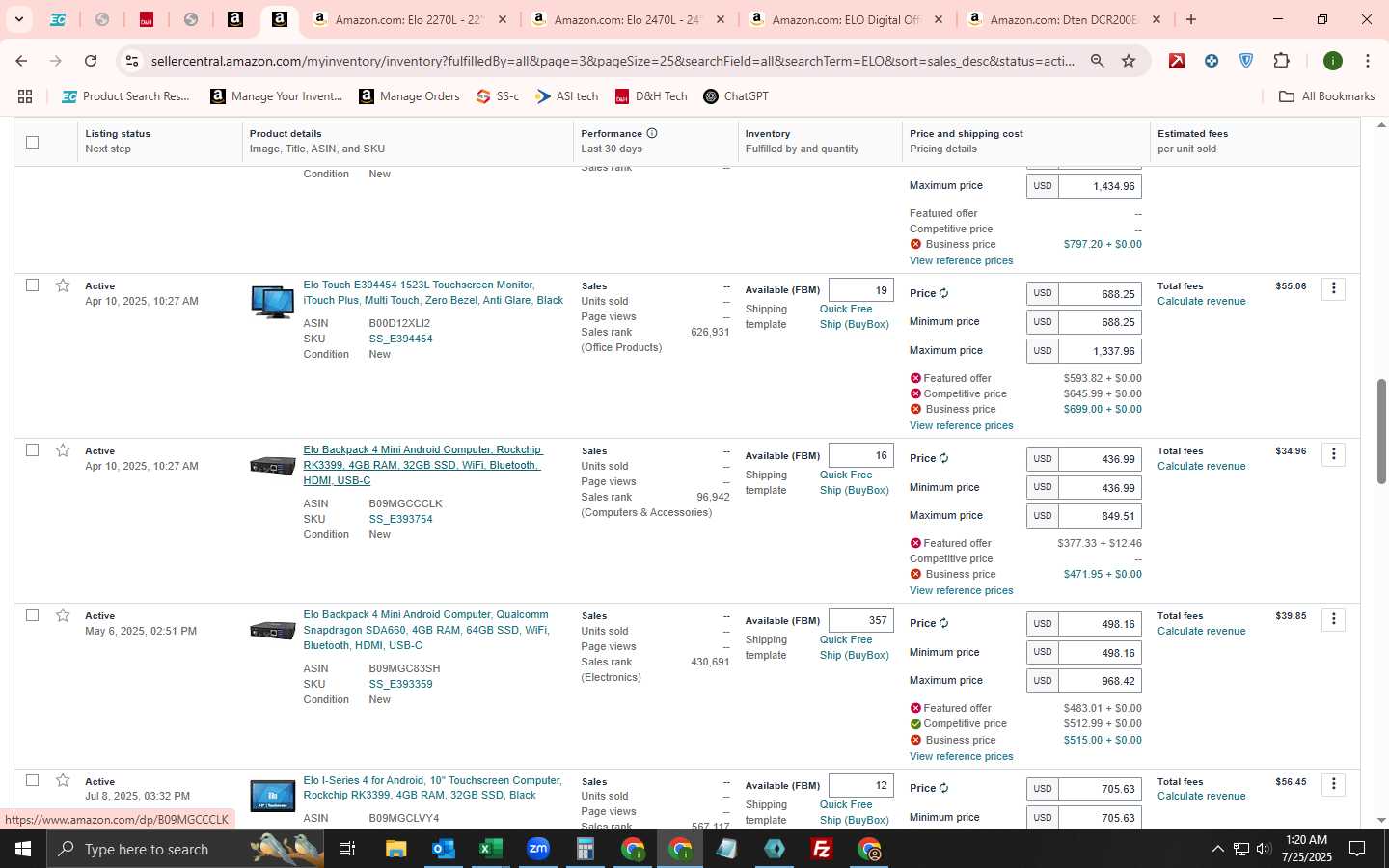Bookmark this page with the star icon

[1129, 61]
